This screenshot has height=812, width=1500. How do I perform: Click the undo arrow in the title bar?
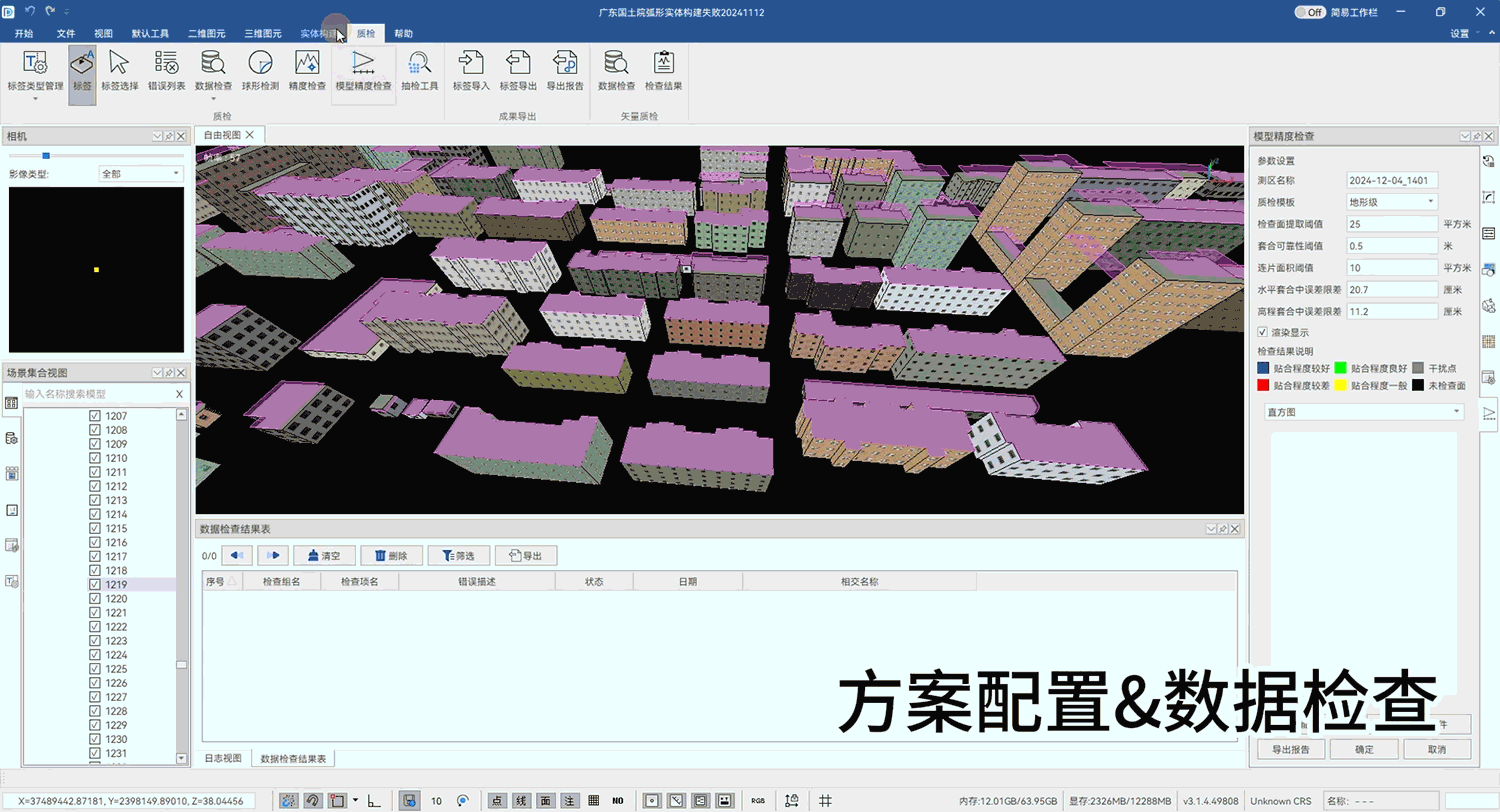coord(30,11)
